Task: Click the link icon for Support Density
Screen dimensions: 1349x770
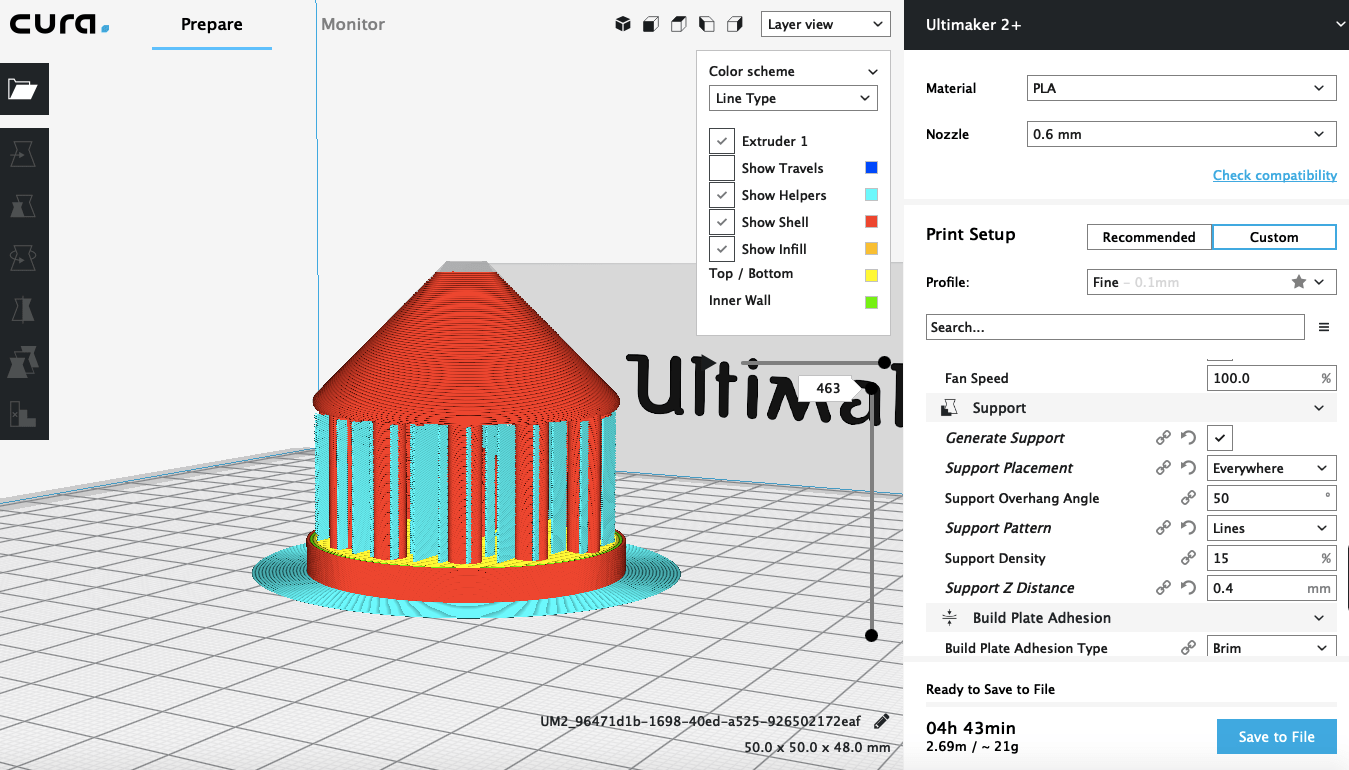Action: (1189, 558)
